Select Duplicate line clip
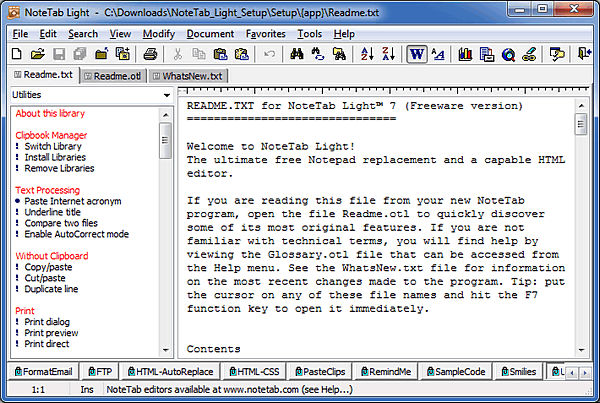 [x=51, y=289]
